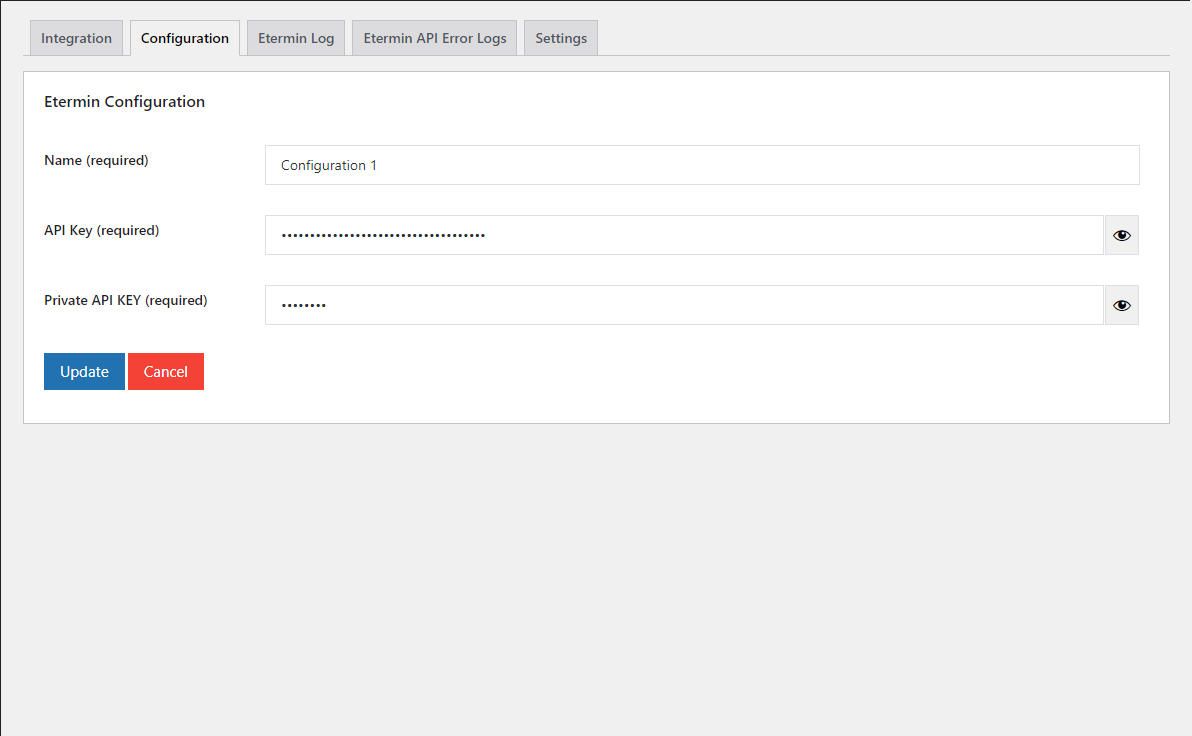Screen dimensions: 1192x736
Task: Click the blue Update button
Action: click(x=84, y=372)
